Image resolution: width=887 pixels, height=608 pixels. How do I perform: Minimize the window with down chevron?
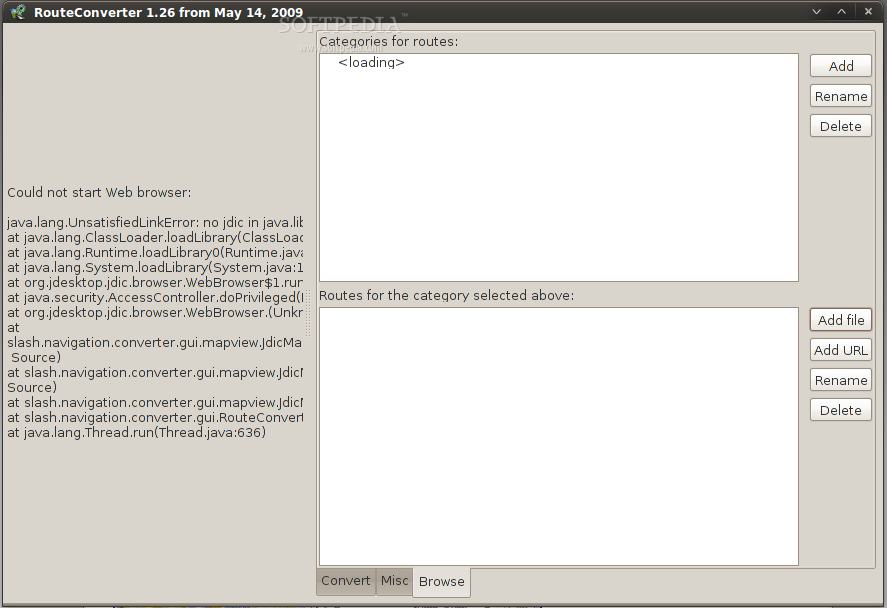[x=816, y=11]
